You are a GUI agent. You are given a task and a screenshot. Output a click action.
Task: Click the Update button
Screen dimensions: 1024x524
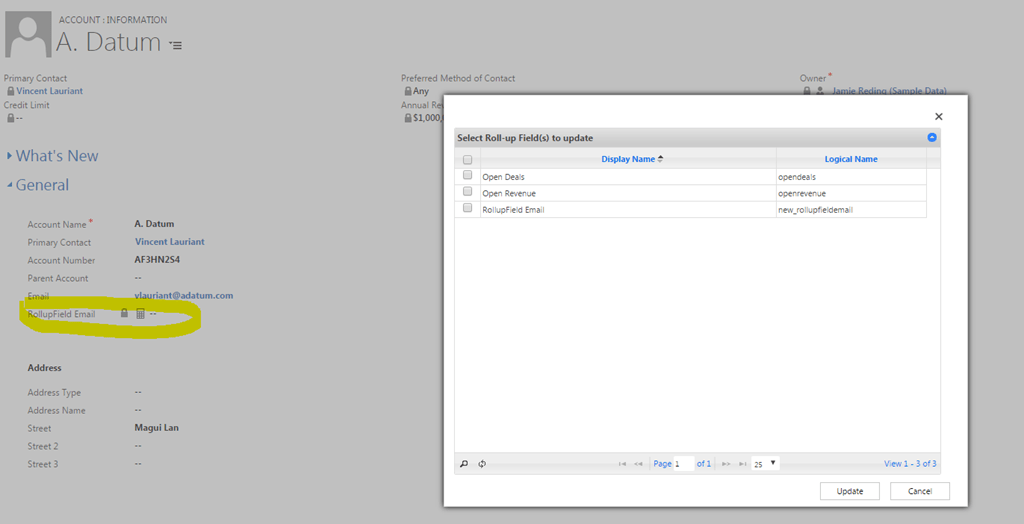point(850,491)
